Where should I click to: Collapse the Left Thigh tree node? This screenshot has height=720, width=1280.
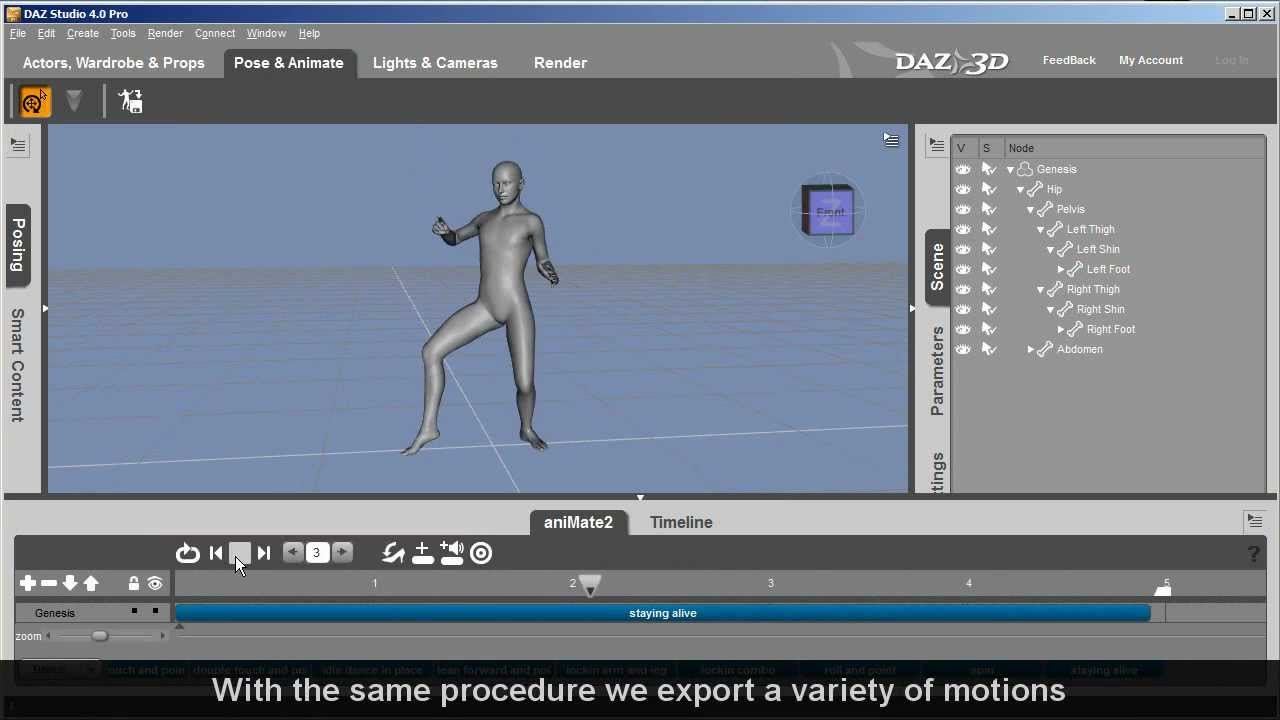pyautogui.click(x=1040, y=229)
